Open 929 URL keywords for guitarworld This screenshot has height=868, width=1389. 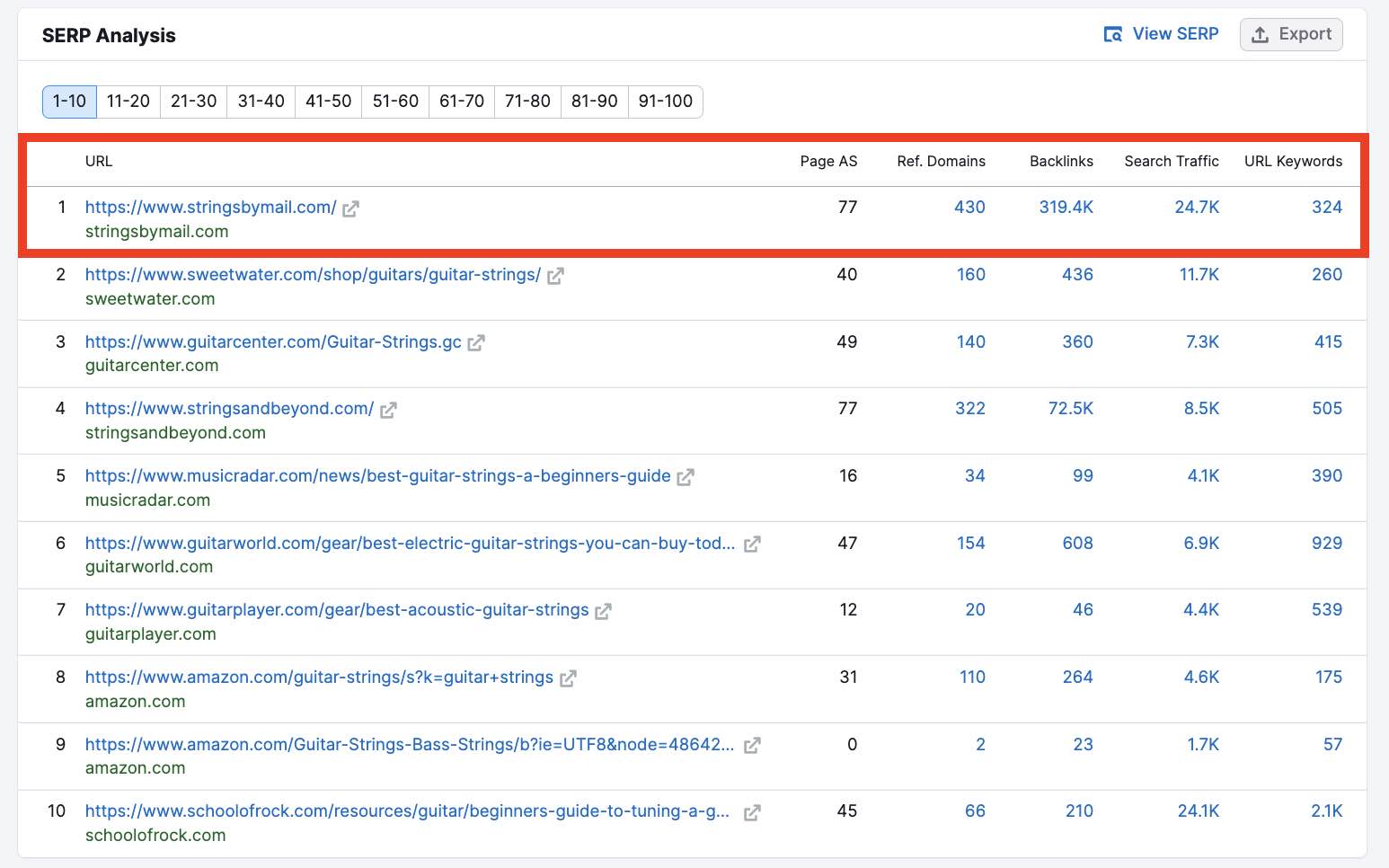1327,544
